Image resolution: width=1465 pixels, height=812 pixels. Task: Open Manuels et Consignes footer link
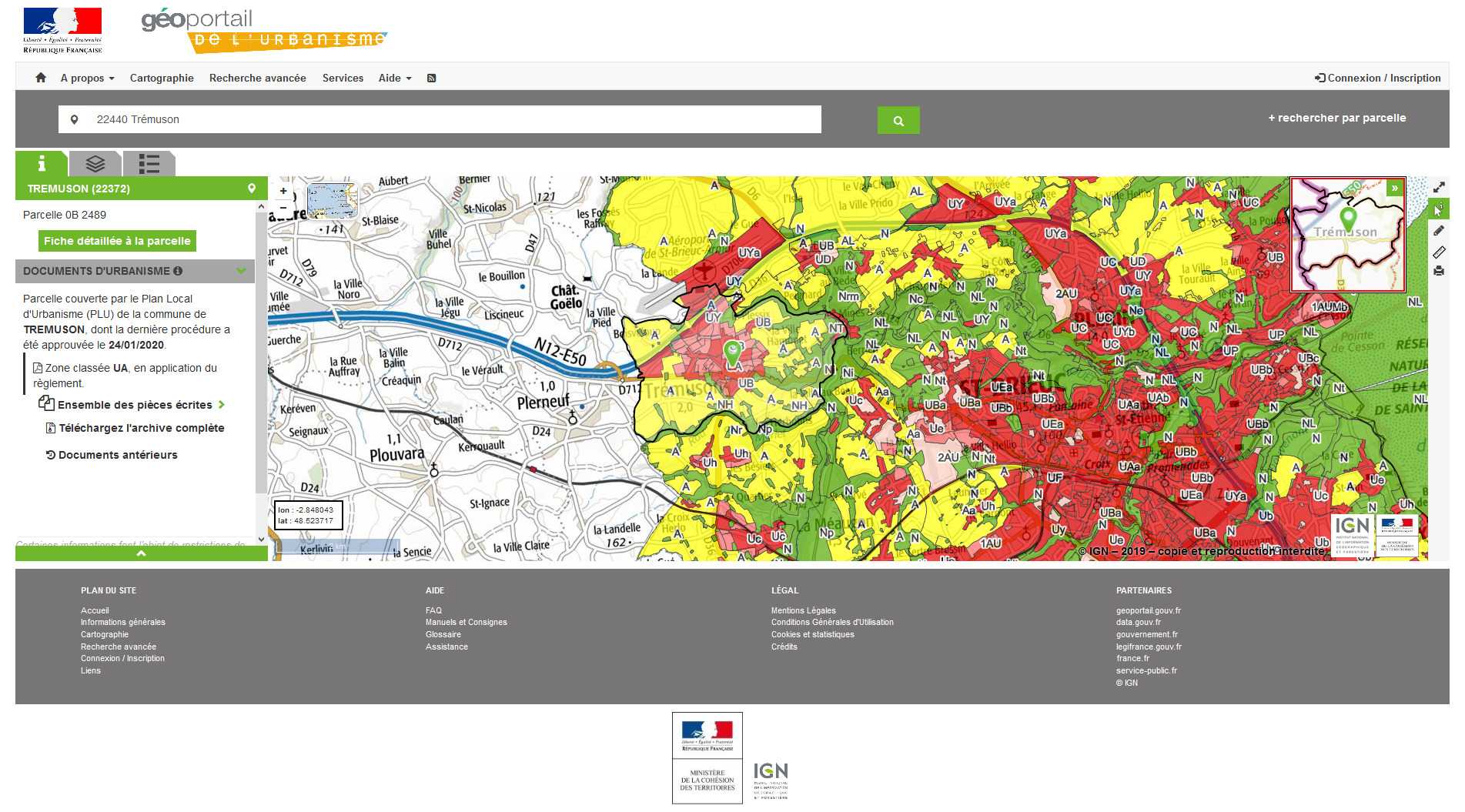(466, 622)
